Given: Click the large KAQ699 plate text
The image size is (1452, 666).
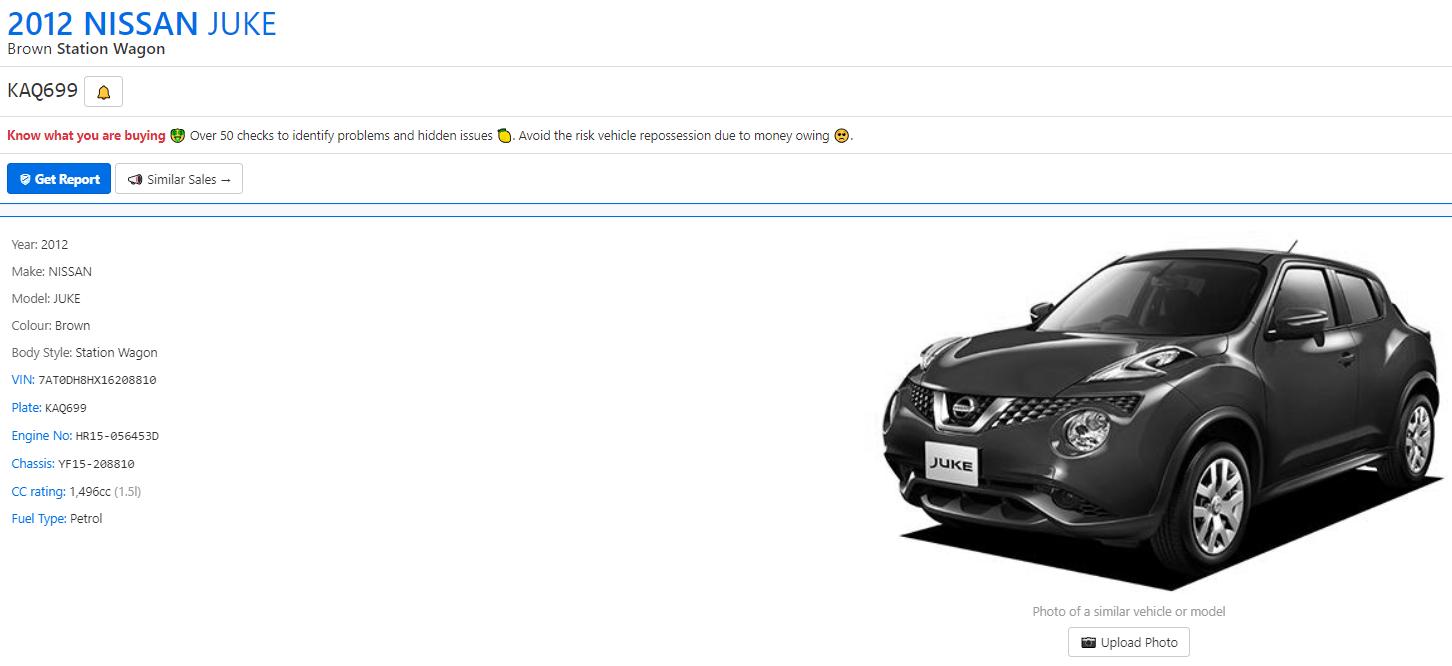Looking at the screenshot, I should [x=43, y=91].
